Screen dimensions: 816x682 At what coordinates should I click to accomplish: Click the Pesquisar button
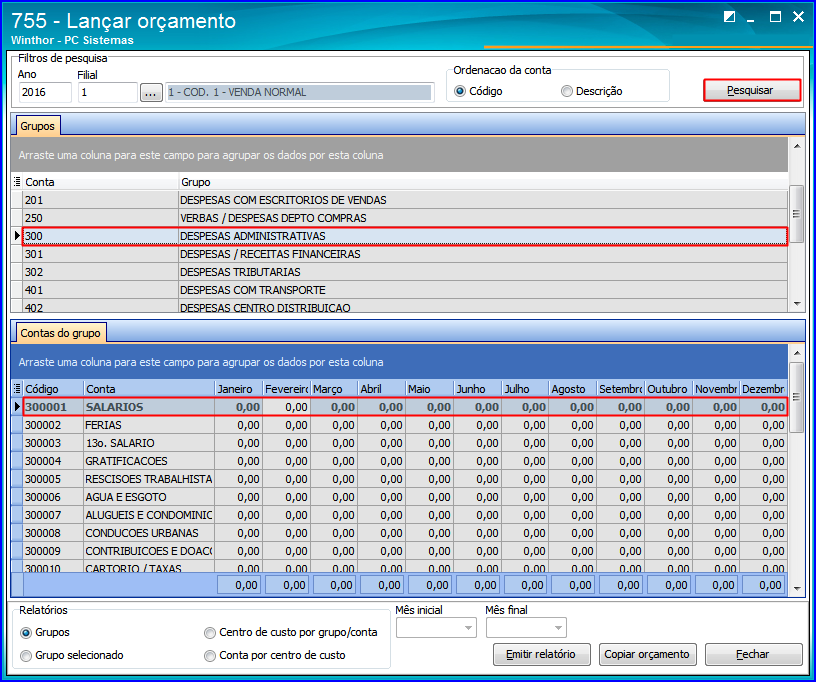point(752,90)
